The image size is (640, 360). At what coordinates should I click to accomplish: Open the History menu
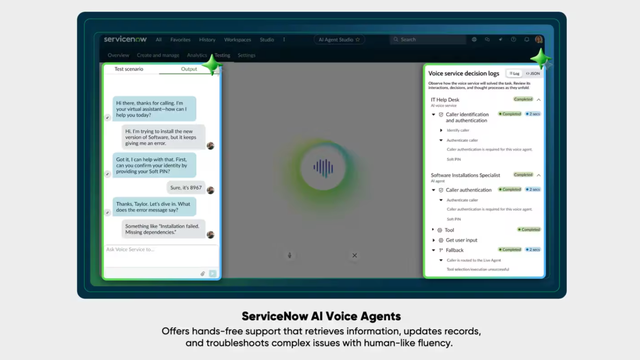pos(207,40)
